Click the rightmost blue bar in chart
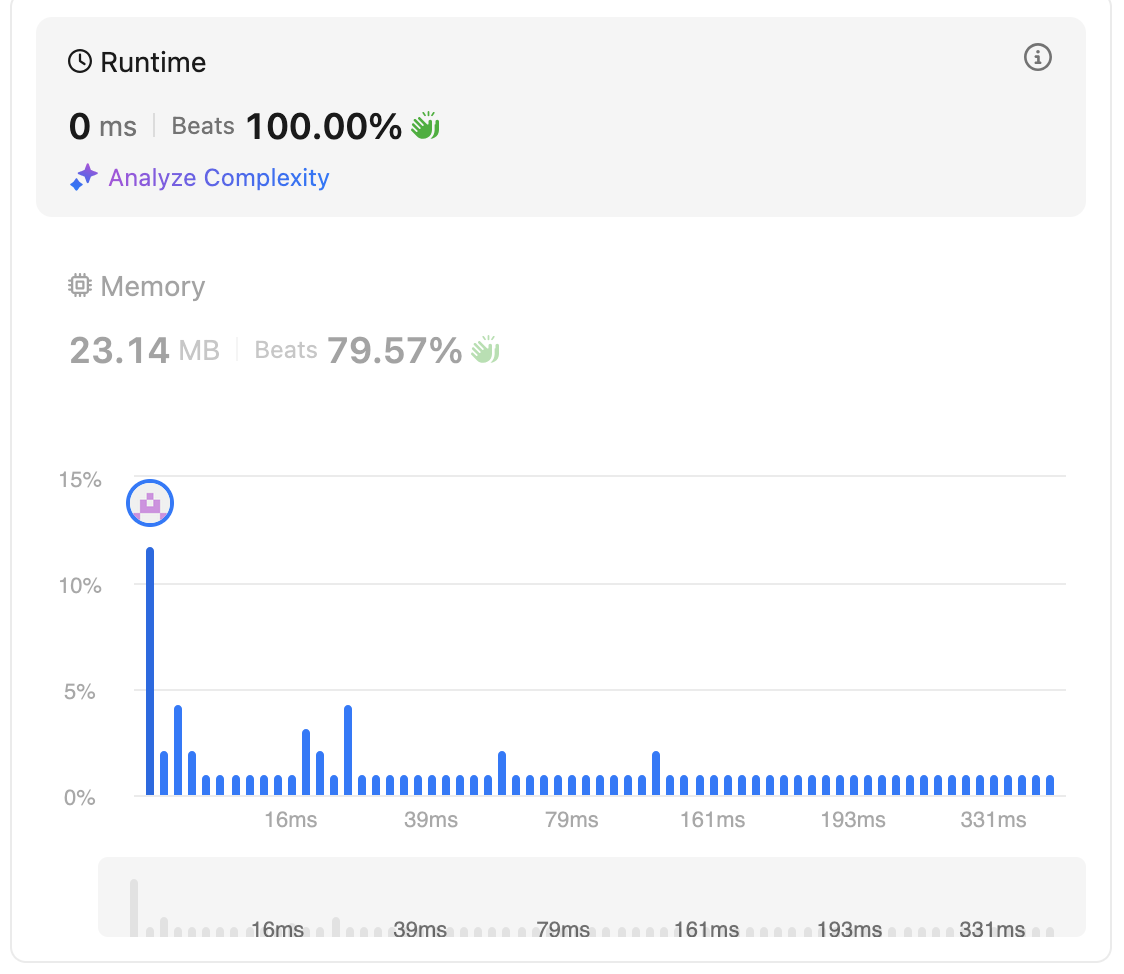This screenshot has height=974, width=1124. [x=1050, y=785]
